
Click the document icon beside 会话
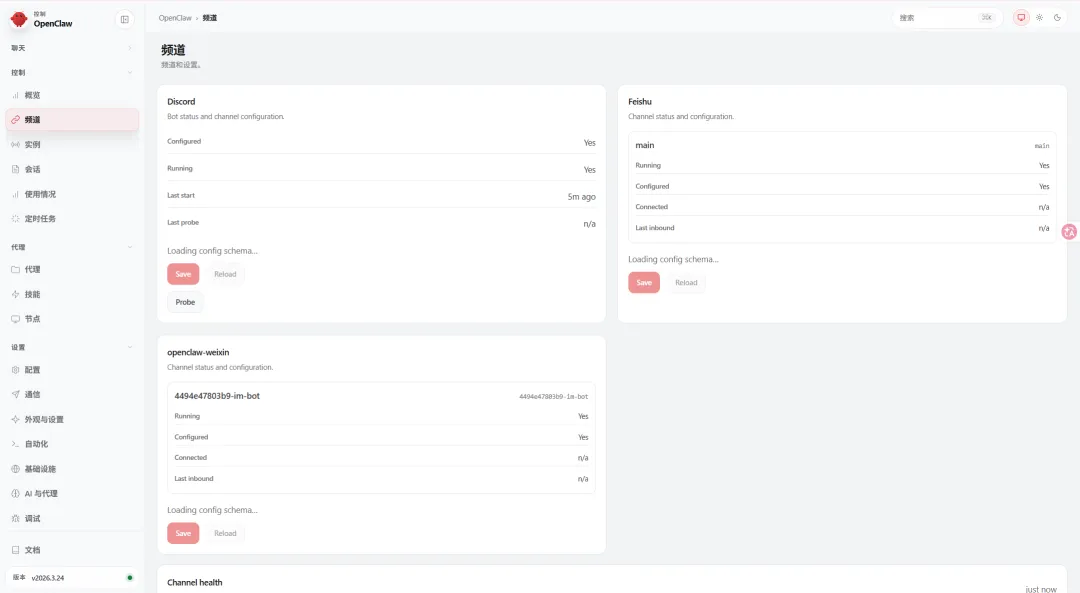[x=15, y=169]
